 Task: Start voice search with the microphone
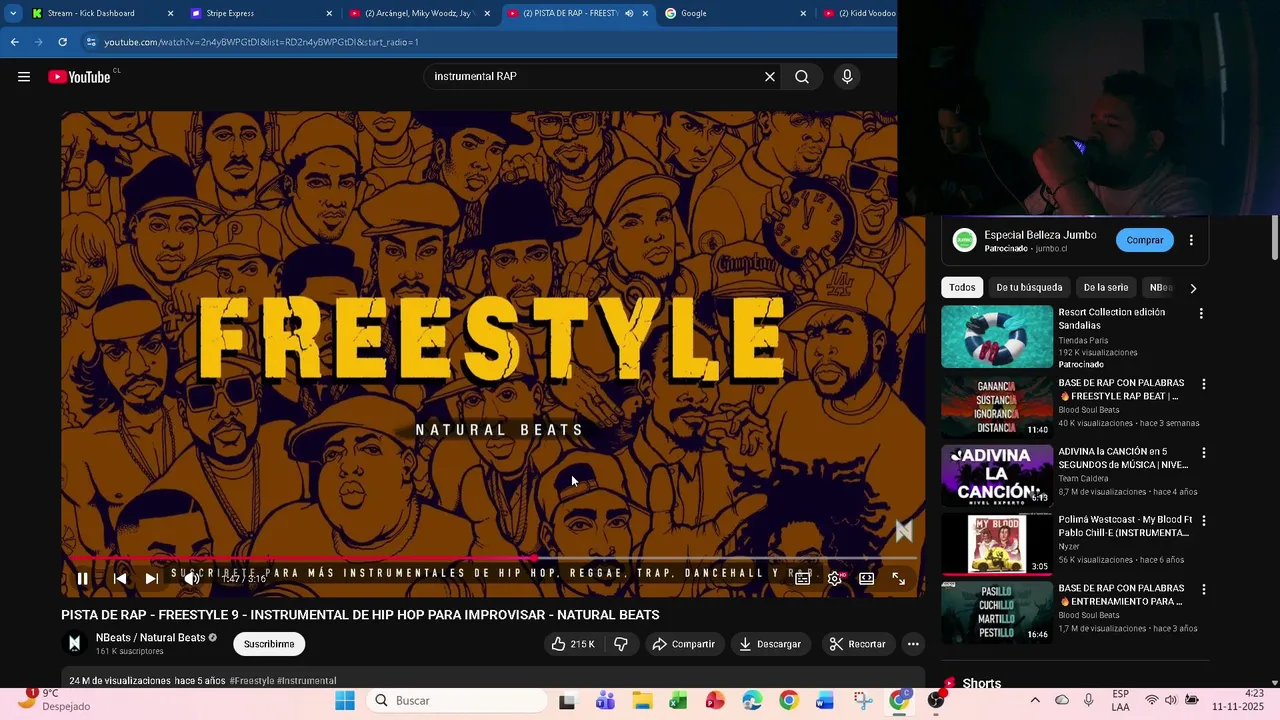[x=847, y=77]
